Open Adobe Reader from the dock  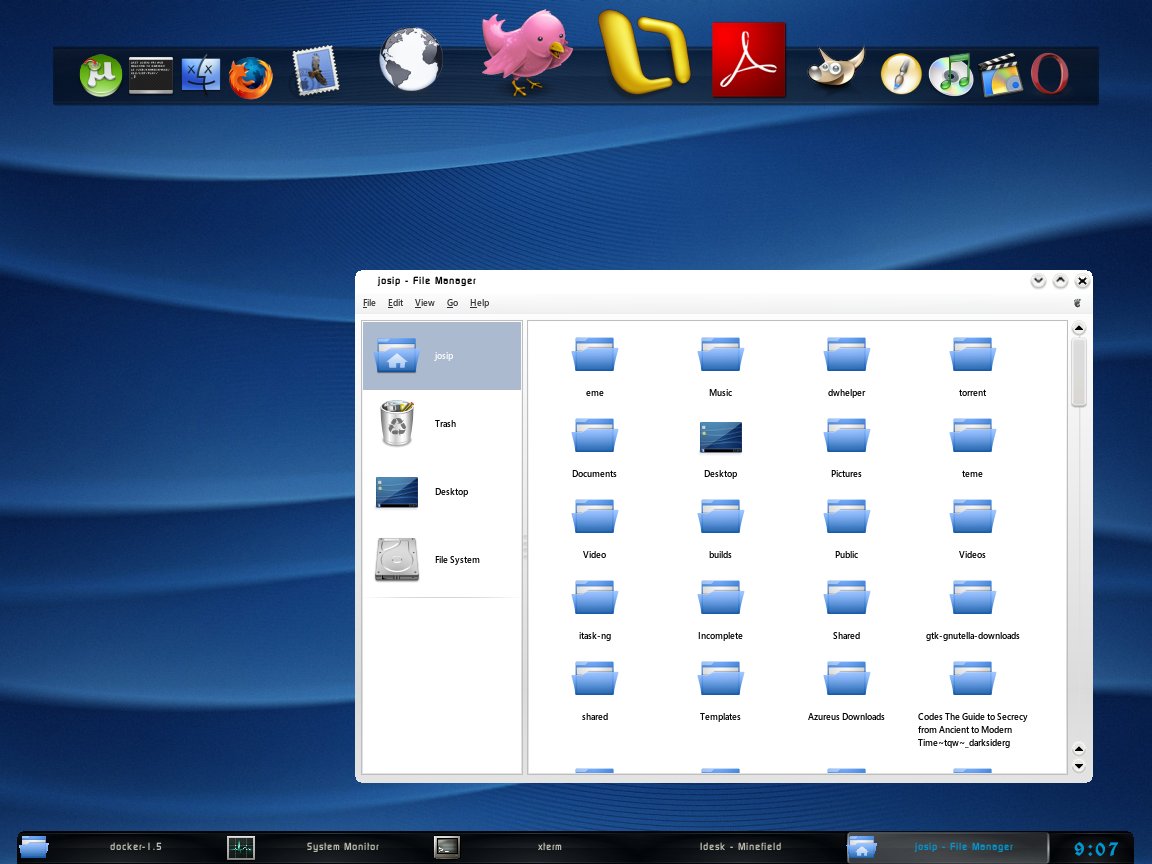[x=749, y=60]
